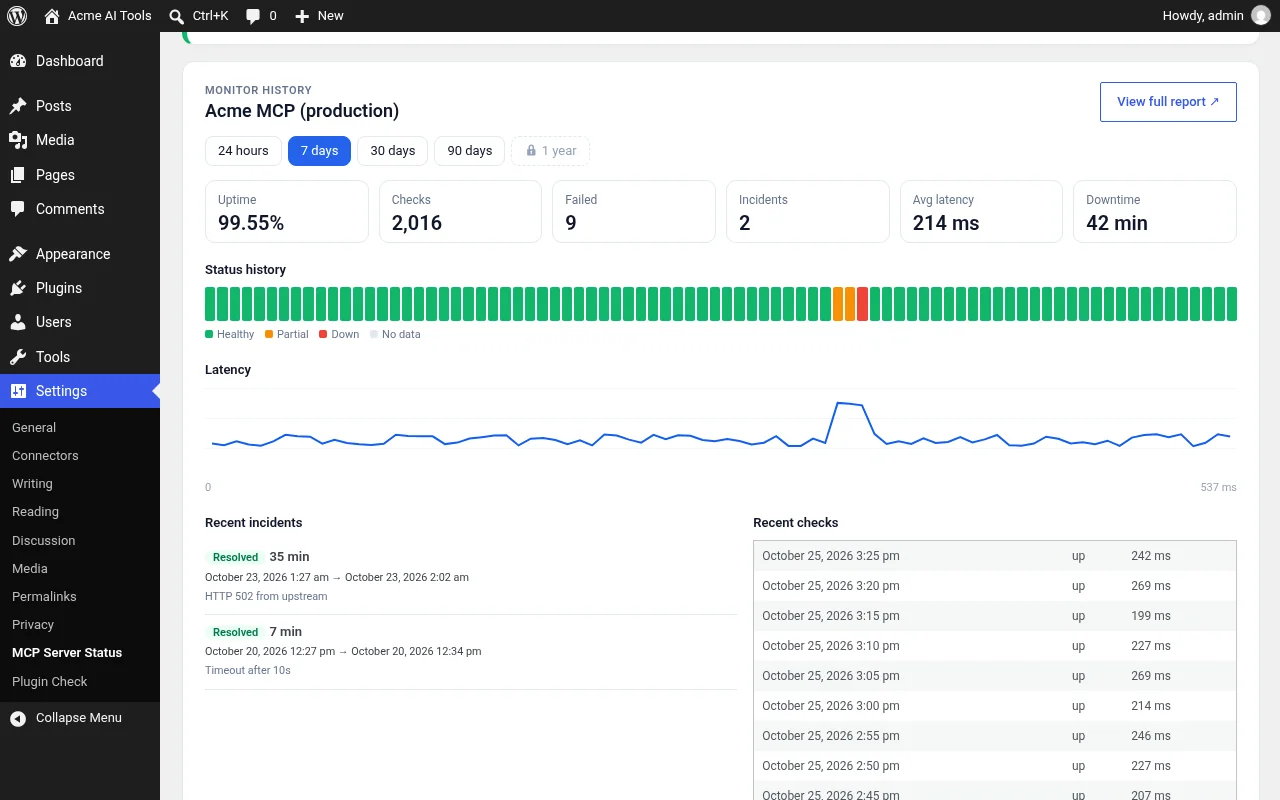The width and height of the screenshot is (1280, 800).
Task: Select the 24 hours range
Action: point(243,151)
